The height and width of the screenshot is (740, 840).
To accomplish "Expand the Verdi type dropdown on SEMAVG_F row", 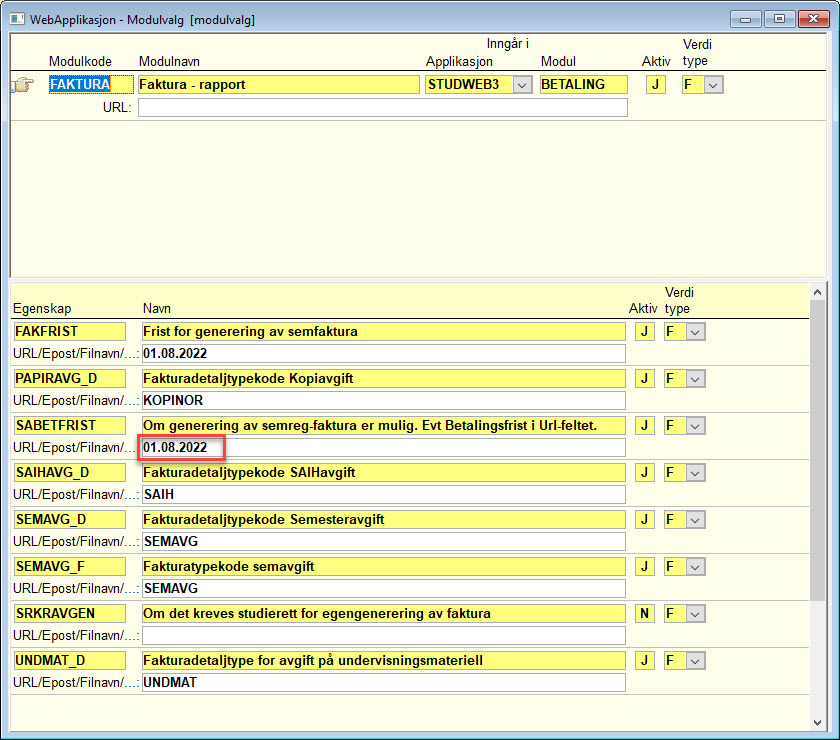I will pos(695,567).
